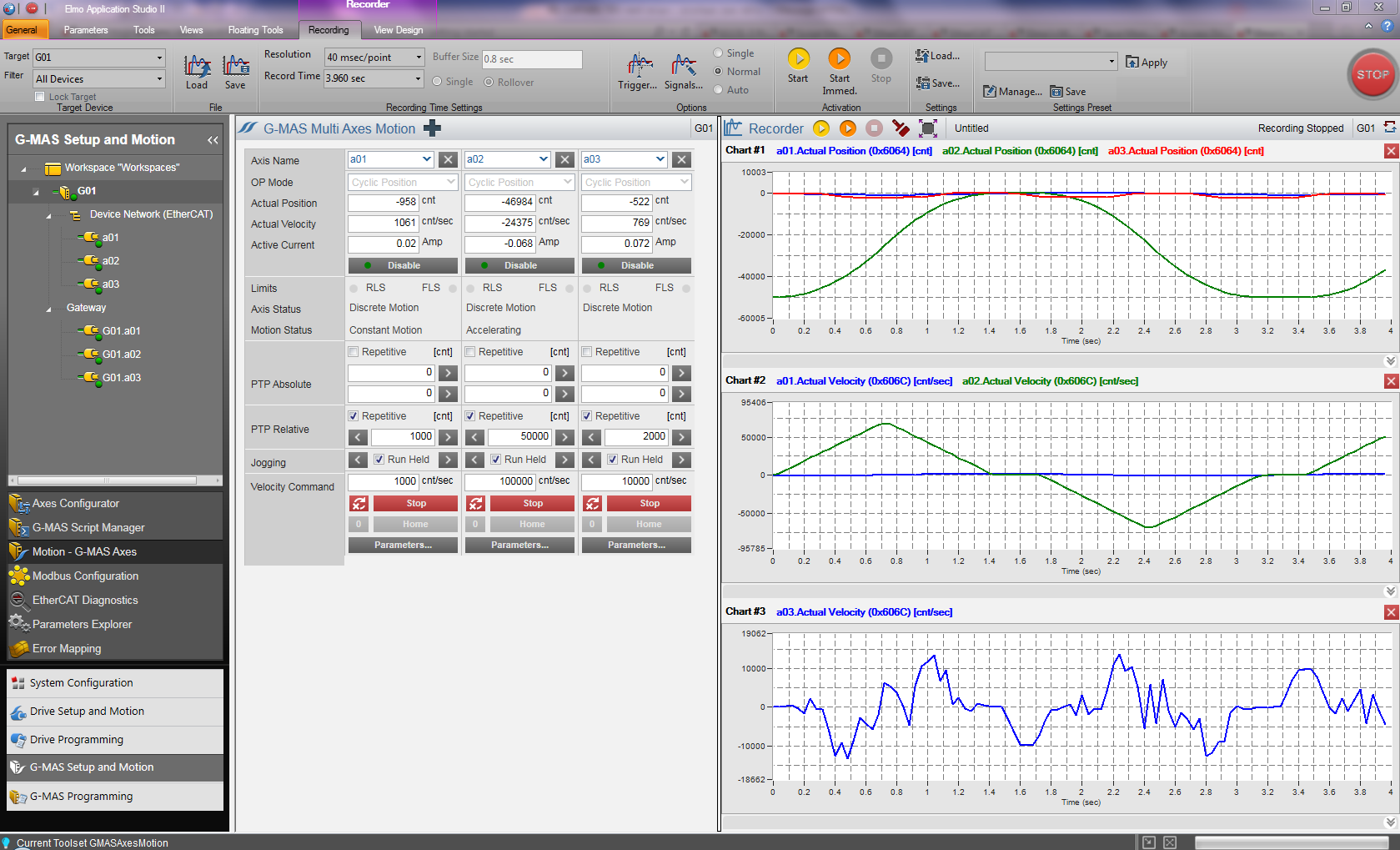
Task: Open Manage presets
Action: (1012, 92)
